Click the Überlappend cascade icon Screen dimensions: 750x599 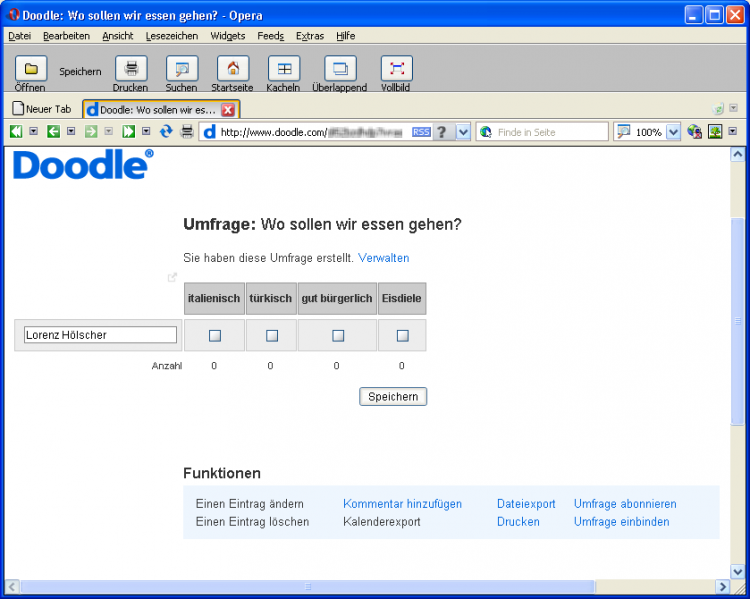[341, 68]
